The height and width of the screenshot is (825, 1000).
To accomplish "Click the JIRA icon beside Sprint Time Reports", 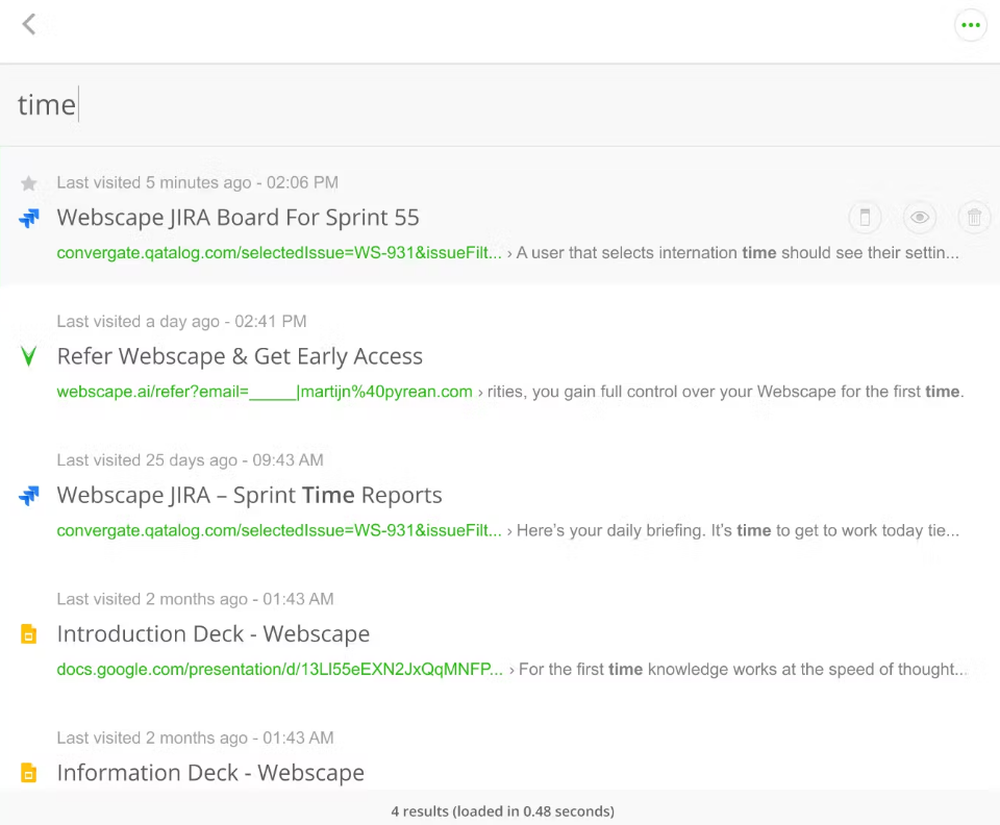I will pyautogui.click(x=29, y=495).
